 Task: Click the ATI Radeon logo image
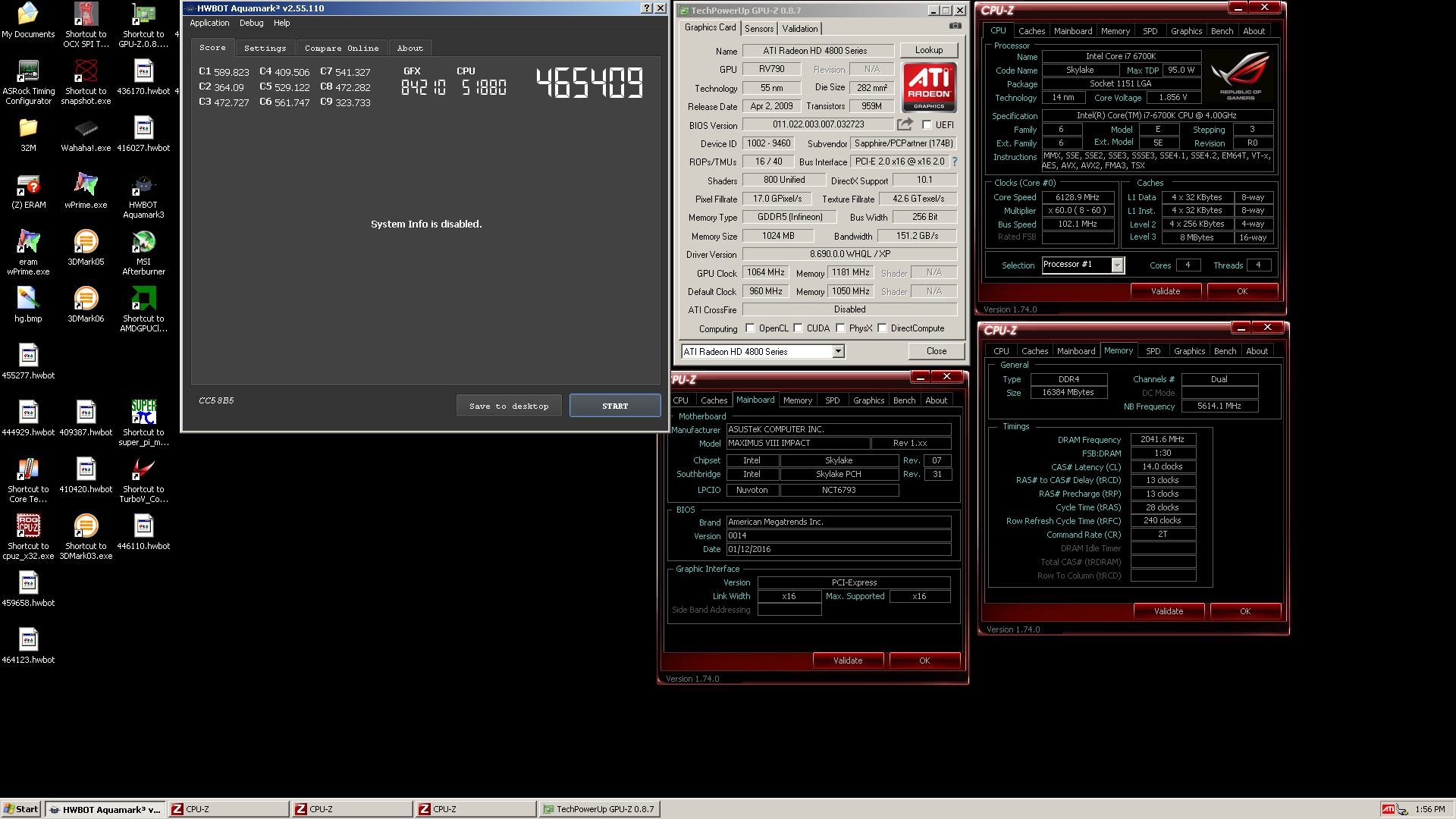929,87
